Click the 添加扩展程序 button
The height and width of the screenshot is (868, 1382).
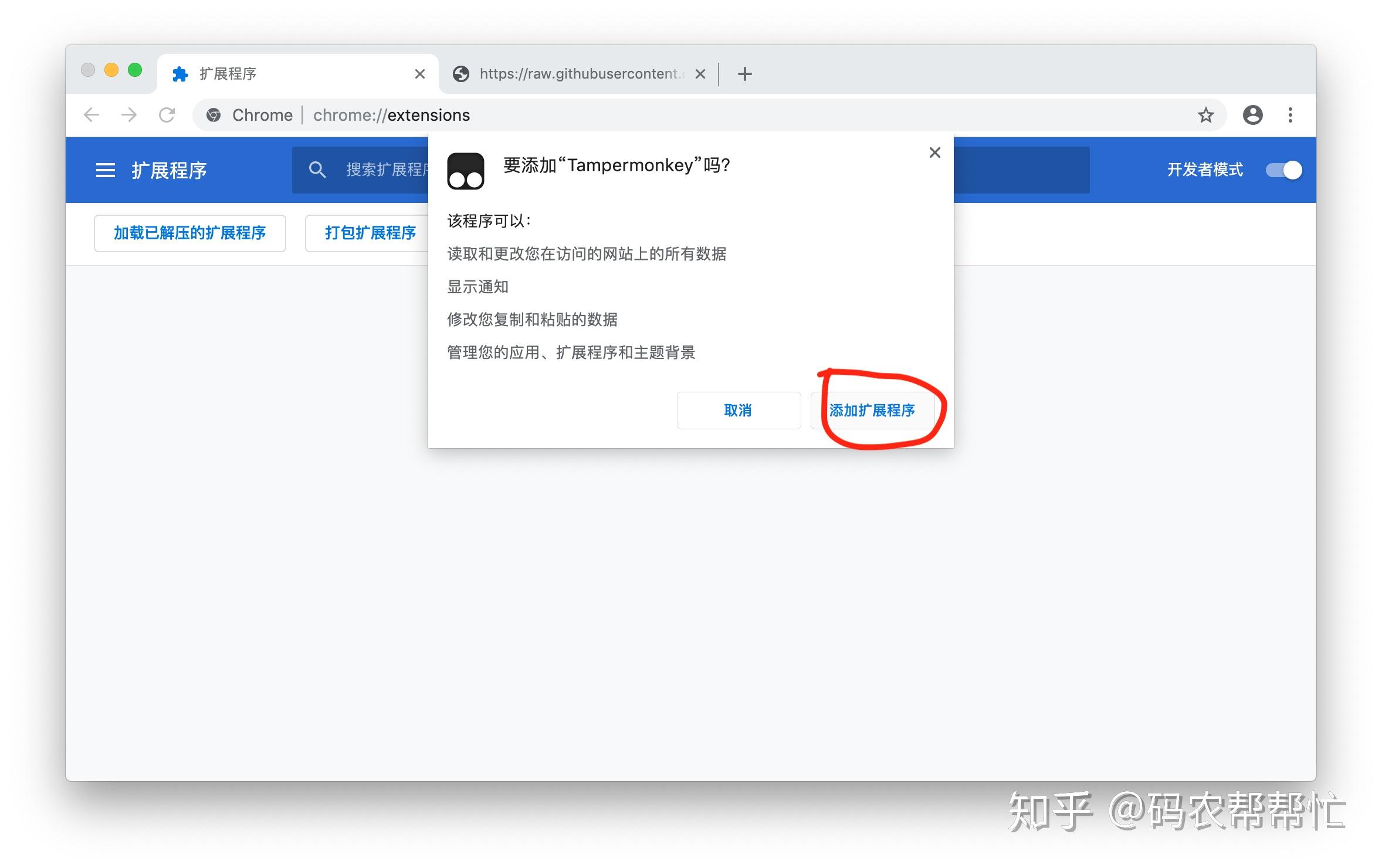[x=872, y=411]
